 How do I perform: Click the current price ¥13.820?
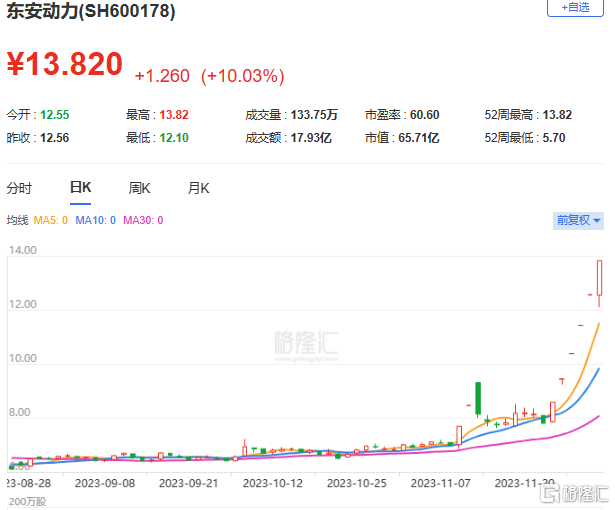[x=65, y=64]
